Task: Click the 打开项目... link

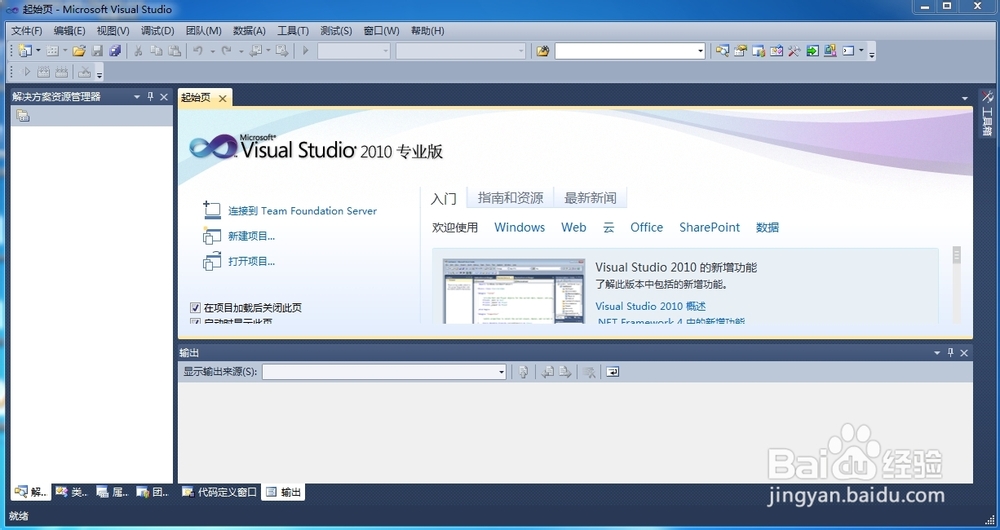Action: coord(251,261)
